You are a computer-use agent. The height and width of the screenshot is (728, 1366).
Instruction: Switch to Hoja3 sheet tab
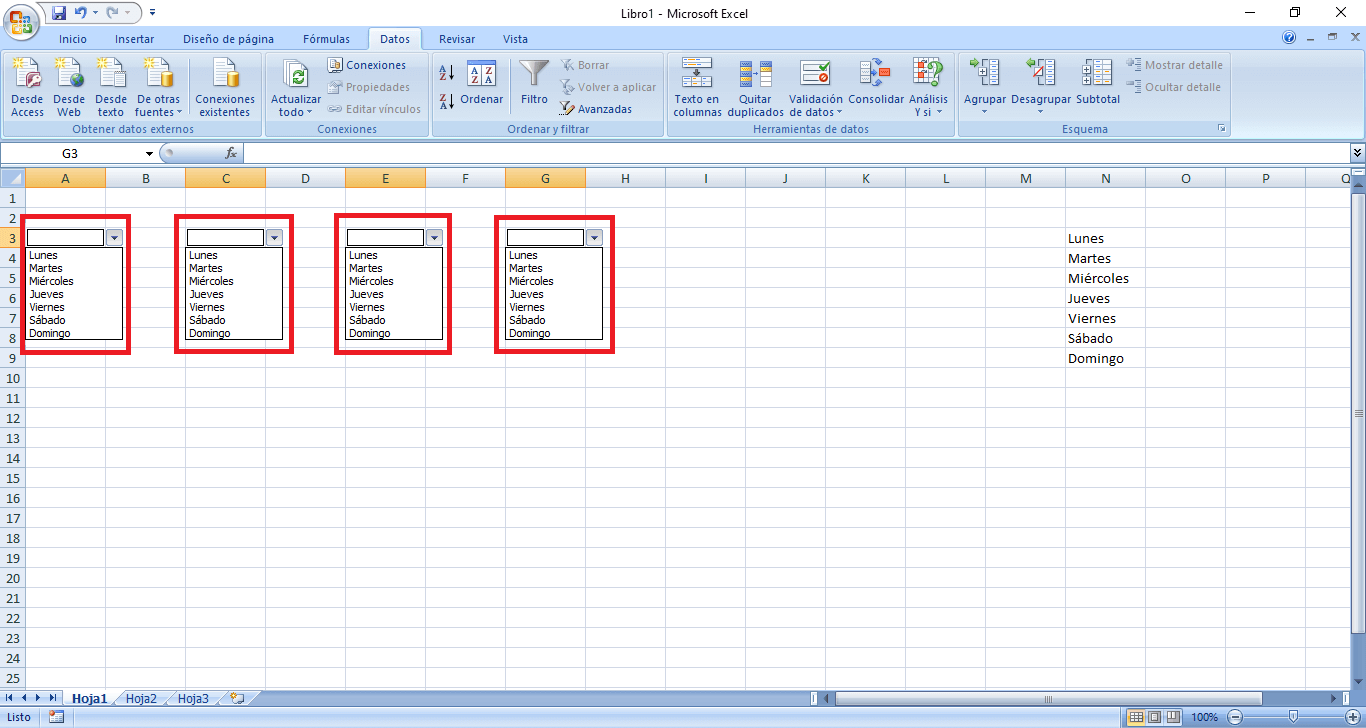click(x=193, y=699)
